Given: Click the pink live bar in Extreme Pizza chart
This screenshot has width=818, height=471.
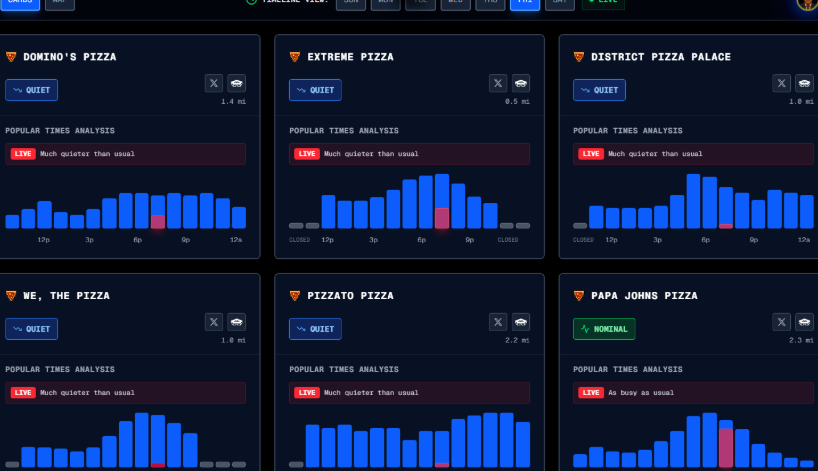Looking at the screenshot, I should pos(442,218).
